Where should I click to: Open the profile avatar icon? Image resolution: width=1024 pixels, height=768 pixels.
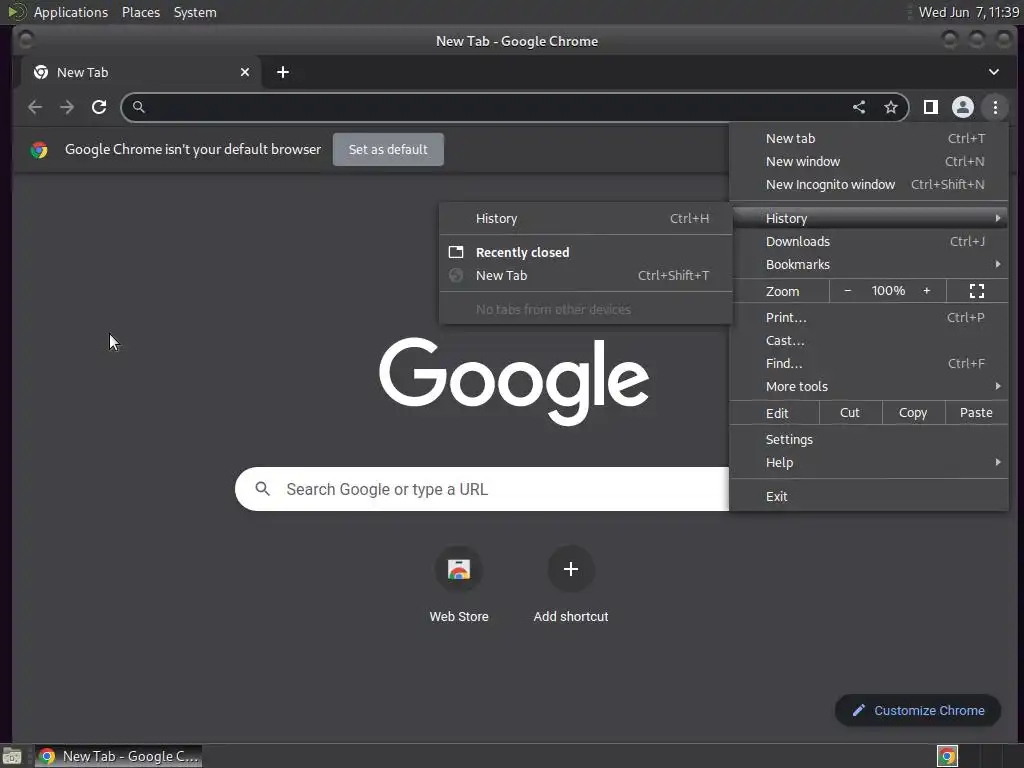point(963,107)
